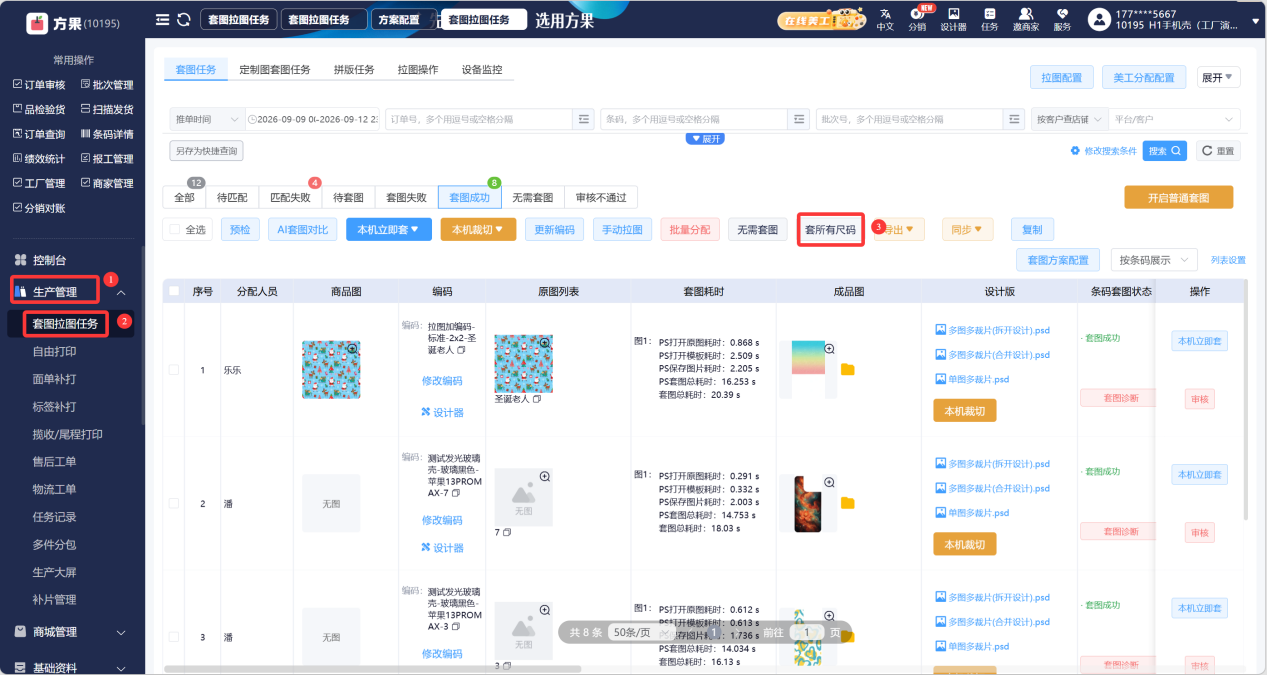Open the 任务 icon in the header
1267x675 pixels.
(x=989, y=19)
